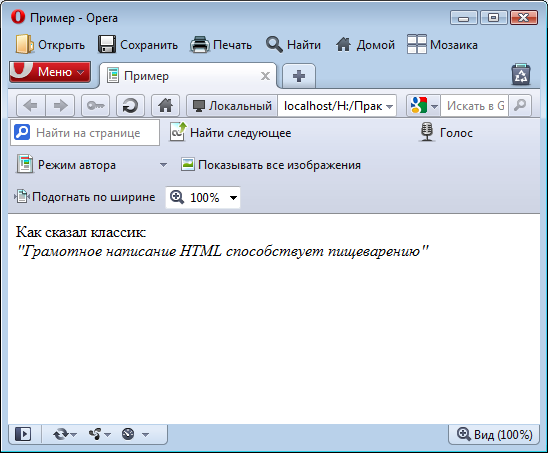Viewport: 548px width, 453px height.
Task: Click the Домой house toolbar button
Action: pos(365,45)
